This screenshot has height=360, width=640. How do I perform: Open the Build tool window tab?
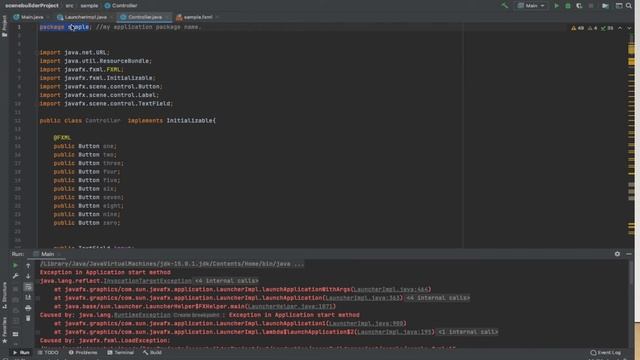click(x=152, y=352)
